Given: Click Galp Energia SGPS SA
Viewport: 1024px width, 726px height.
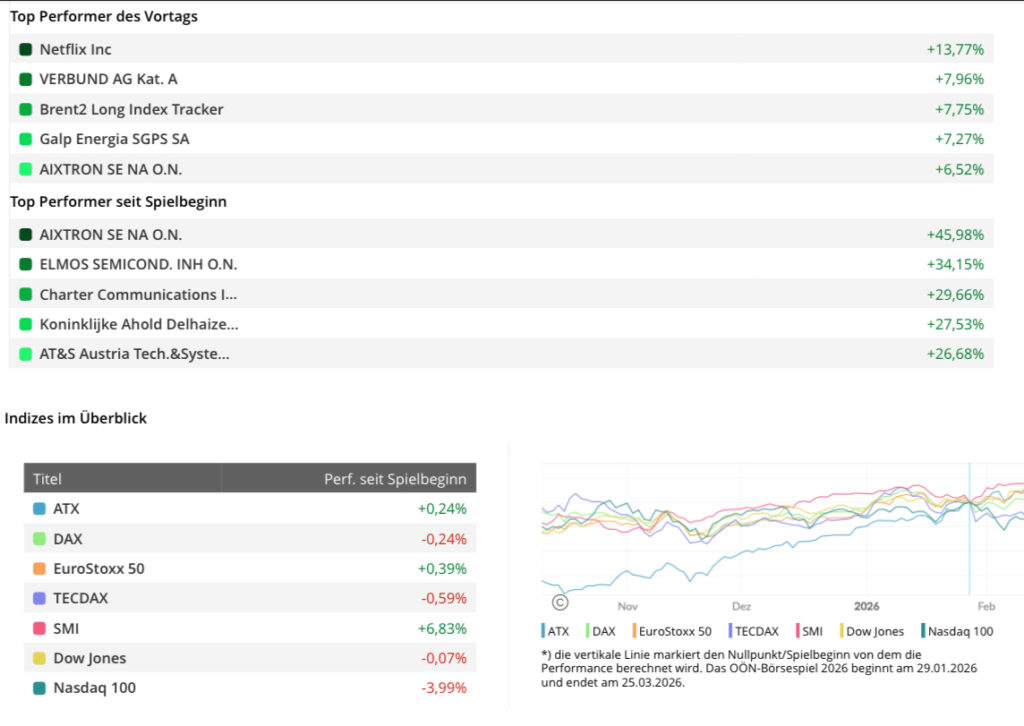Looking at the screenshot, I should (x=114, y=139).
